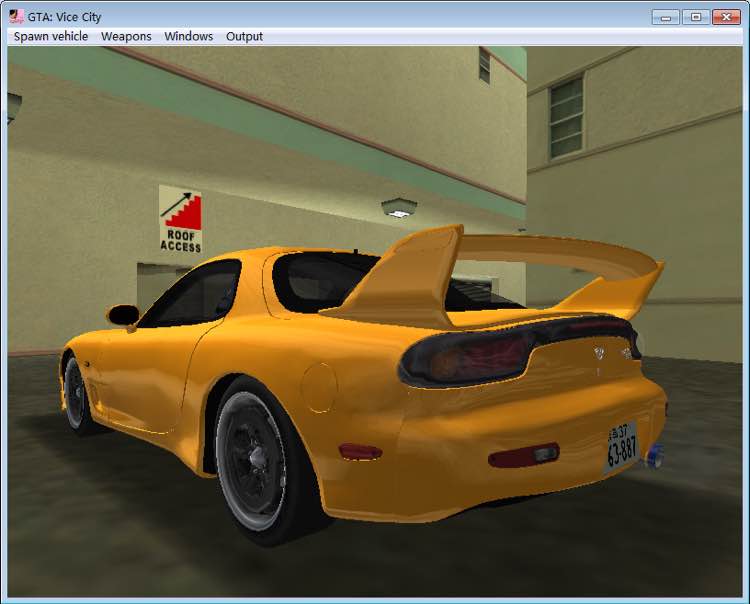Image resolution: width=750 pixels, height=604 pixels.
Task: Open the Spawn vehicle menu
Action: (x=51, y=36)
